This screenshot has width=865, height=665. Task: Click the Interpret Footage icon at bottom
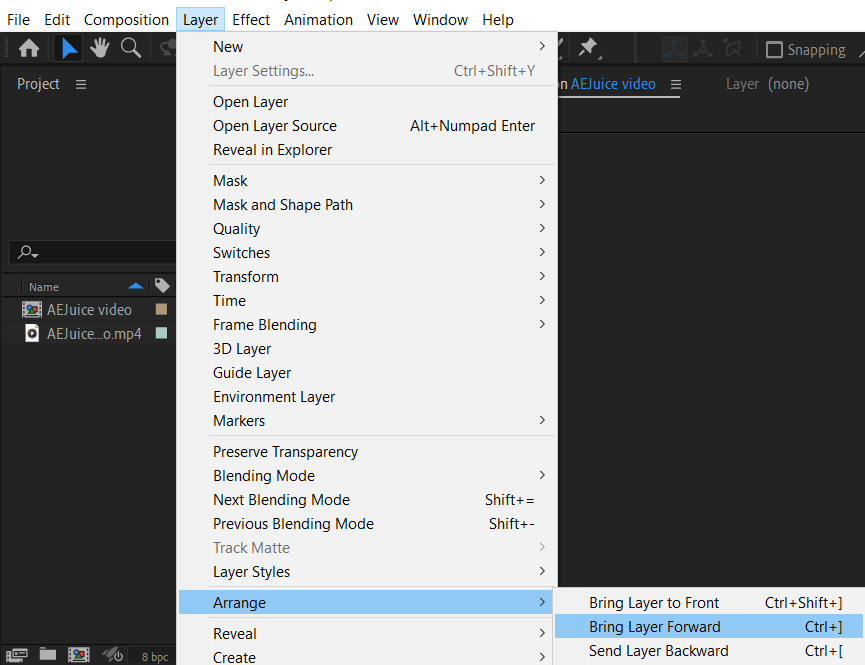(x=17, y=655)
